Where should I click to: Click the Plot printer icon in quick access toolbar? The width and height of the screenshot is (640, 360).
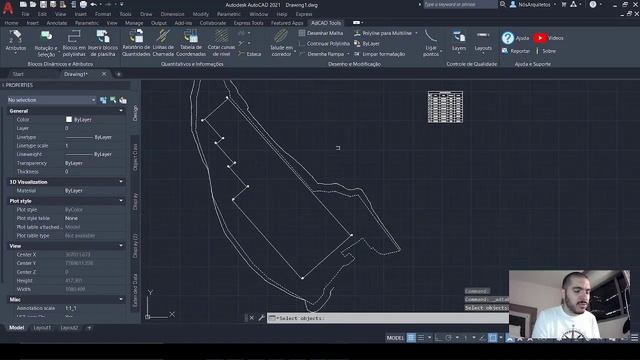[x=83, y=4]
